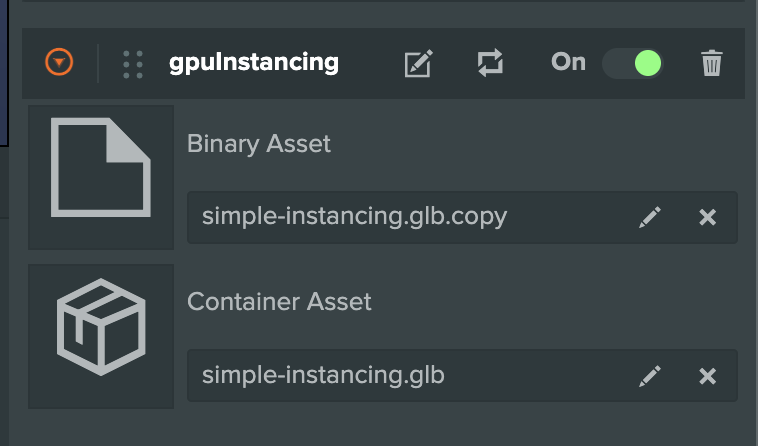Click the On label beside the switch
The height and width of the screenshot is (446, 758).
[568, 62]
